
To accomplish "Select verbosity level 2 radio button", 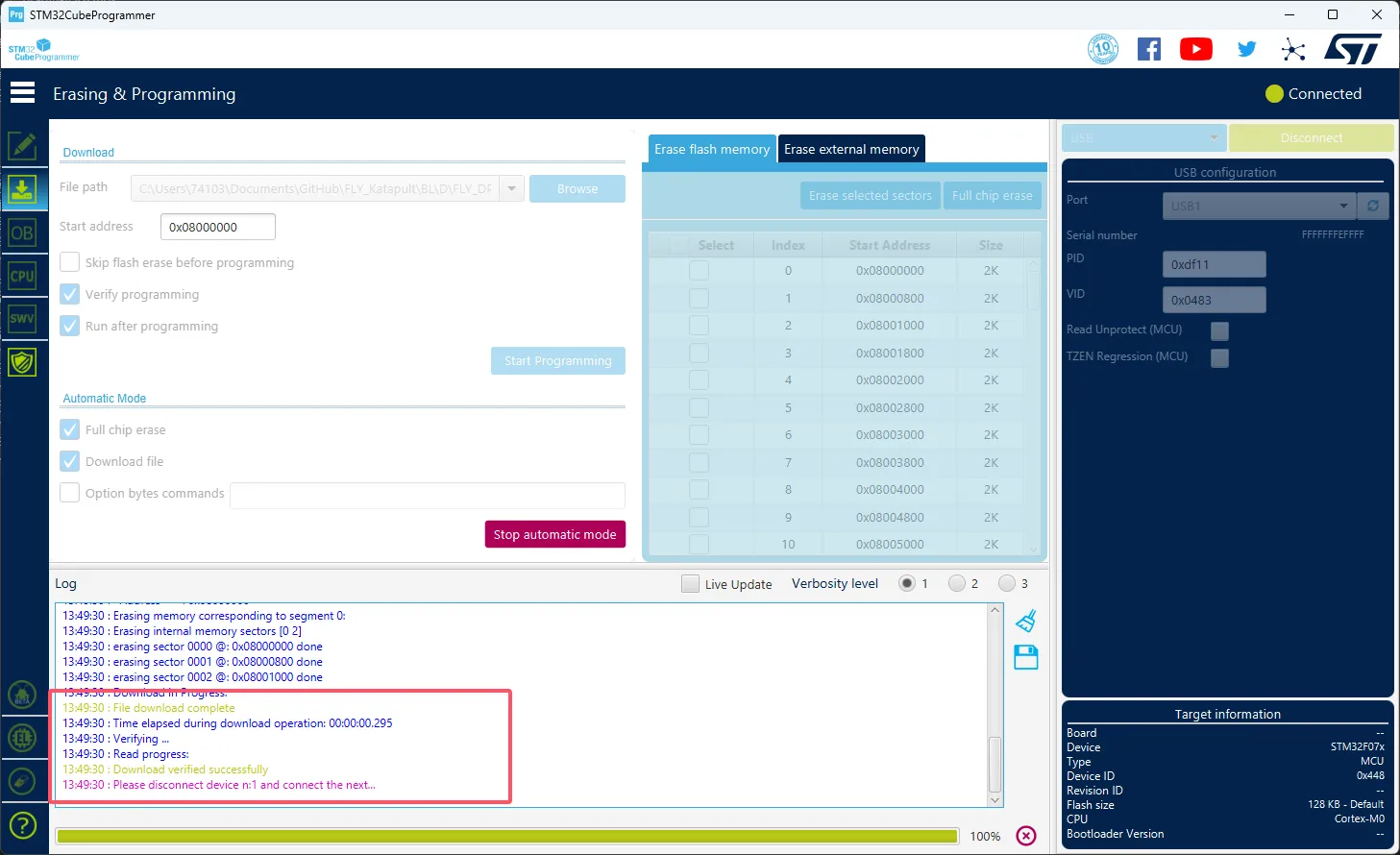I will tap(956, 583).
